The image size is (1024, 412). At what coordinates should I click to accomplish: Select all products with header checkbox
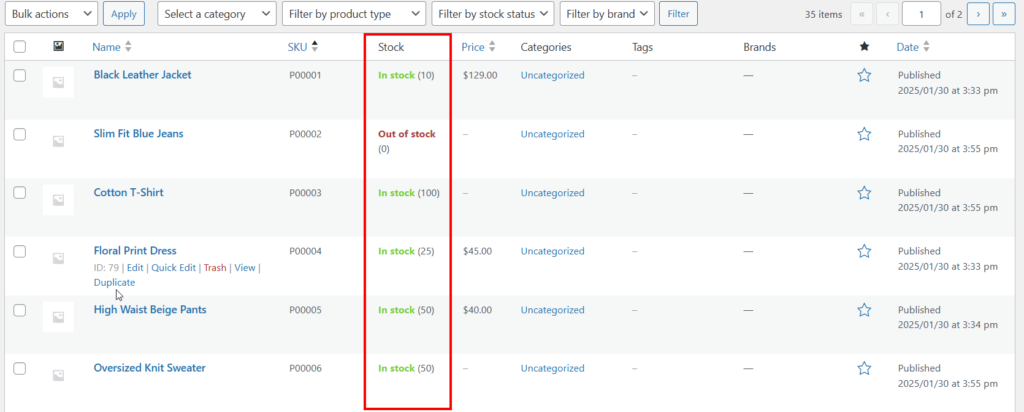point(20,47)
